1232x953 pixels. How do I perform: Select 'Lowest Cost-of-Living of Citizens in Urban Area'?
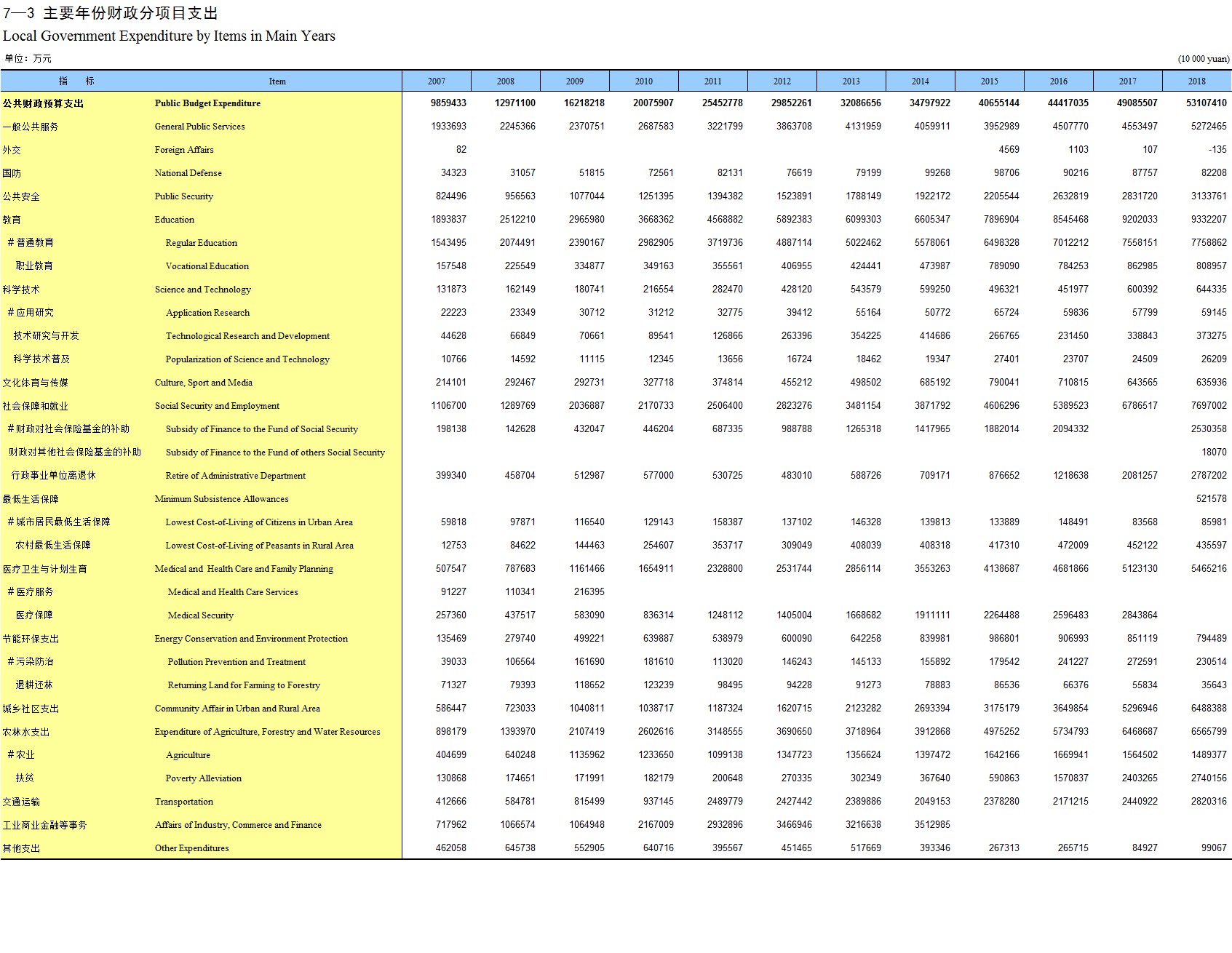tap(259, 522)
